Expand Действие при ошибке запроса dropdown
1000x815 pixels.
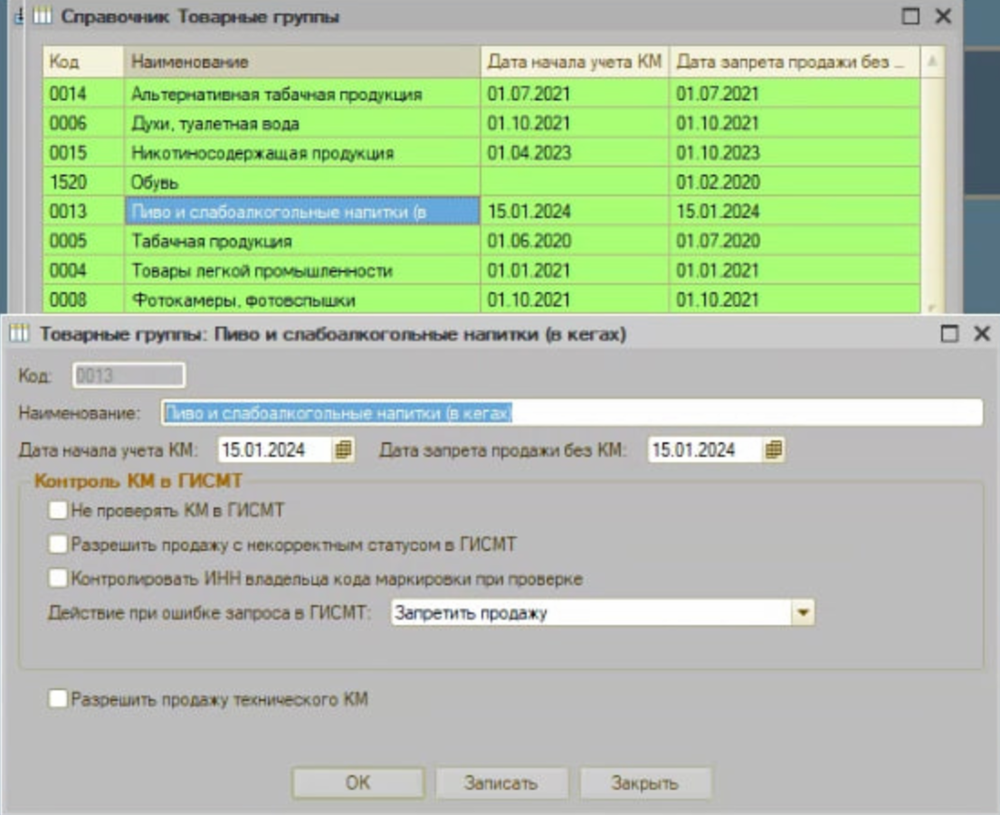pyautogui.click(x=804, y=613)
